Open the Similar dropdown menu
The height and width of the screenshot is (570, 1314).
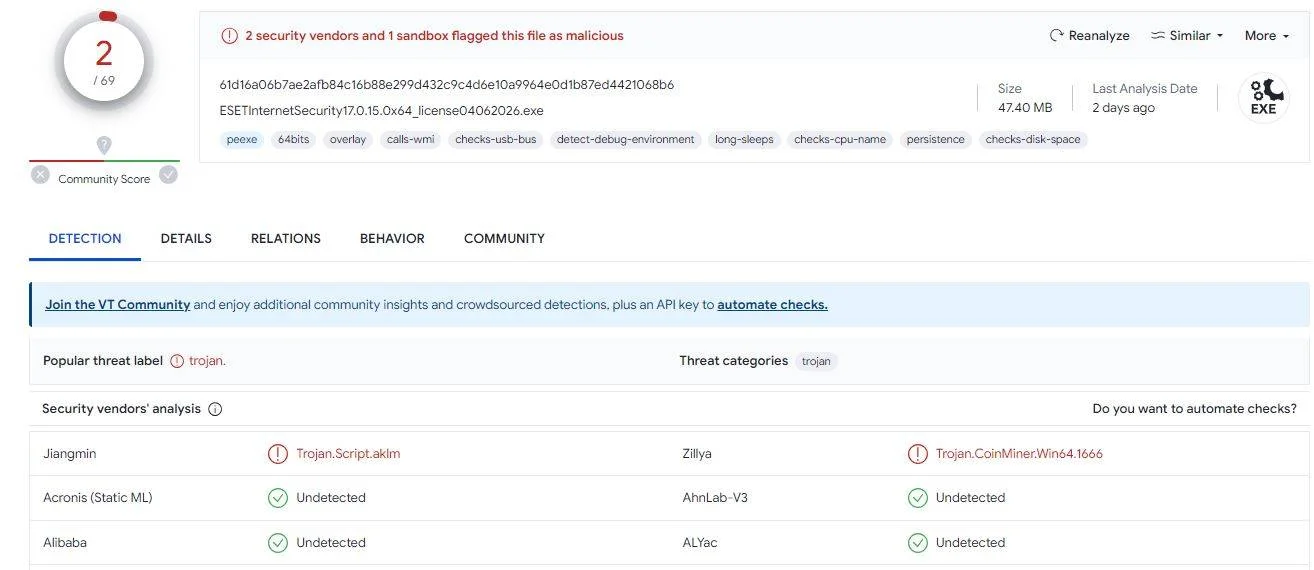1188,35
